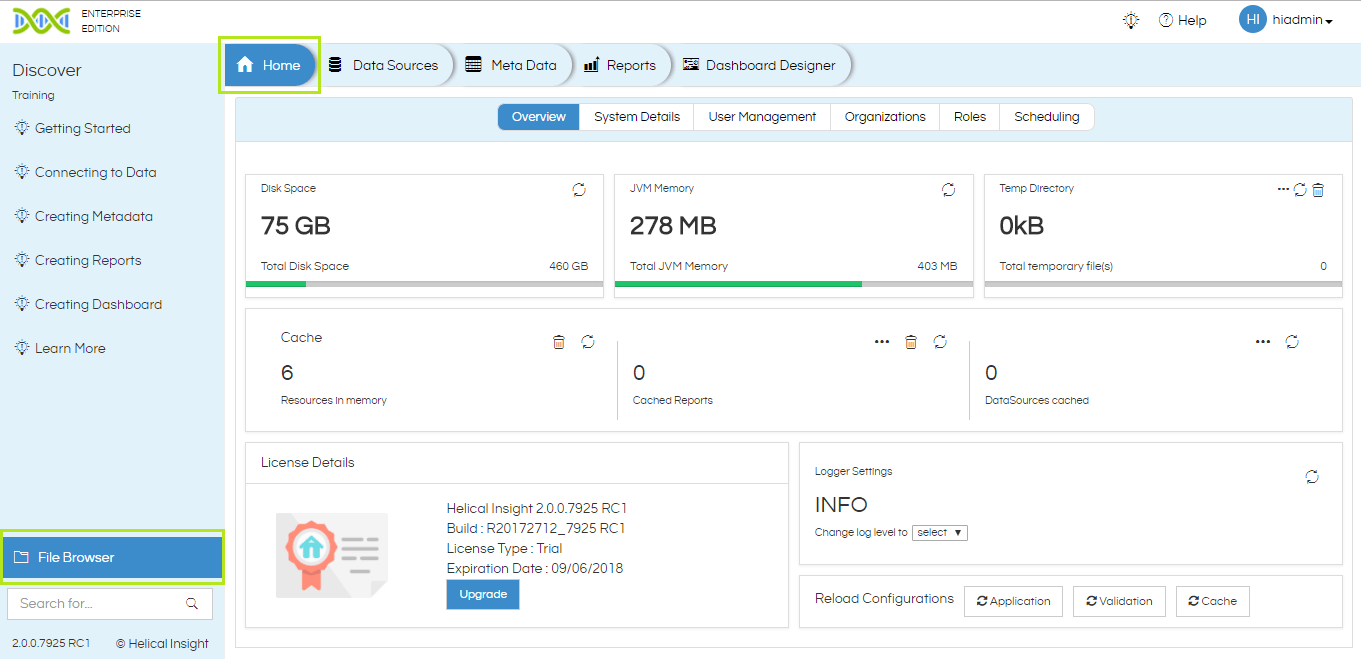Open Help from the header
This screenshot has width=1361, height=659.
coord(1183,20)
